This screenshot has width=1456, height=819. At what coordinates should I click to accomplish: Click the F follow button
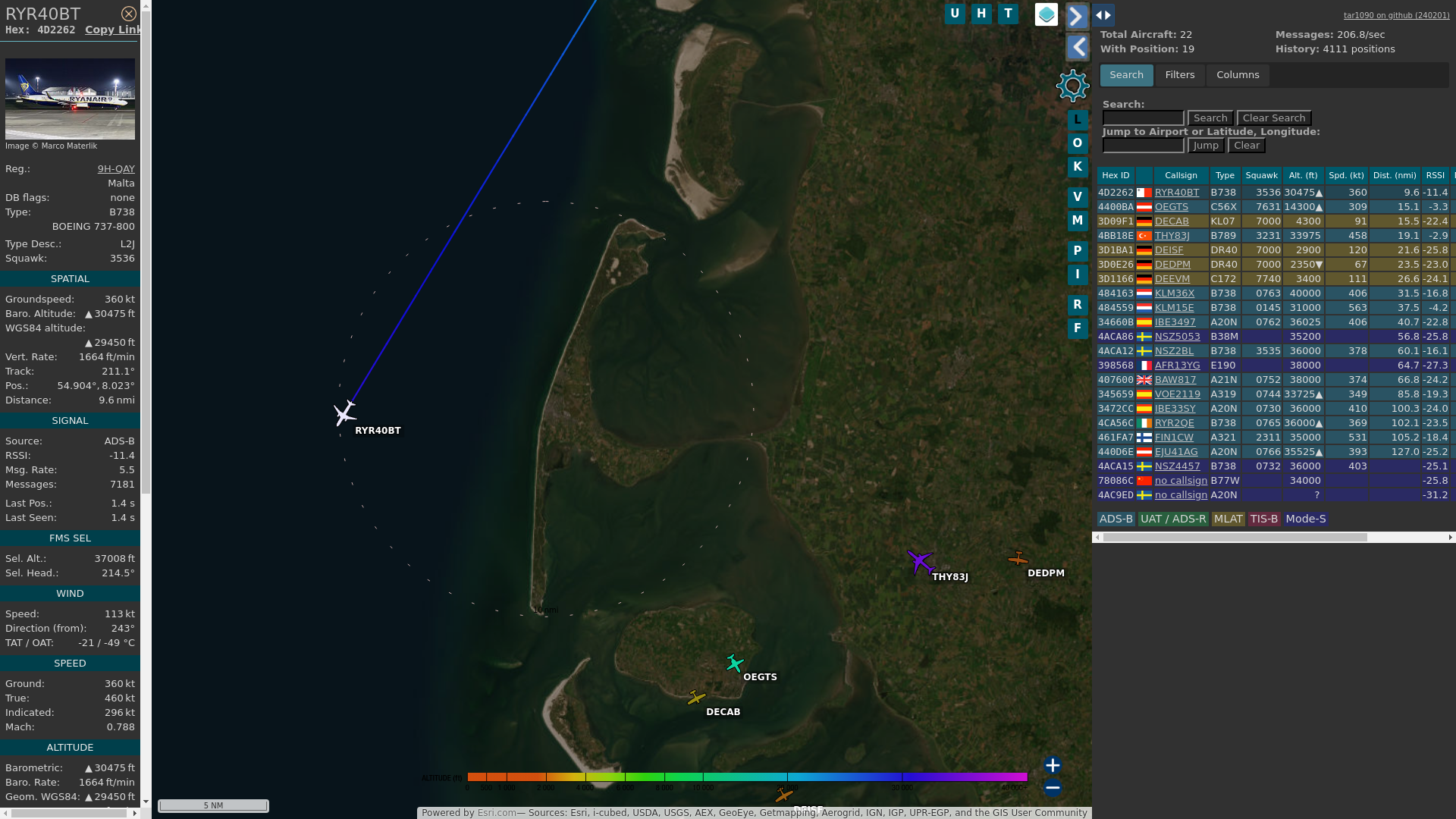1078,328
